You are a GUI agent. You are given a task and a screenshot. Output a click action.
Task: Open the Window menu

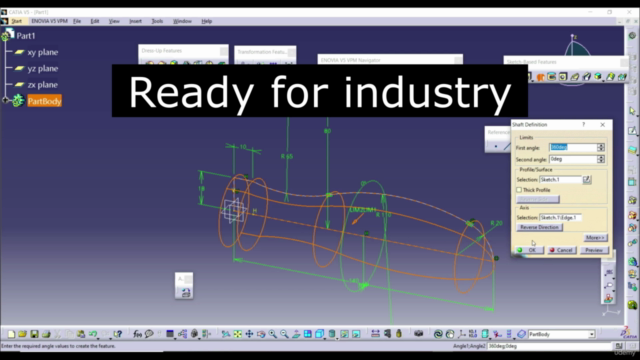click(182, 21)
